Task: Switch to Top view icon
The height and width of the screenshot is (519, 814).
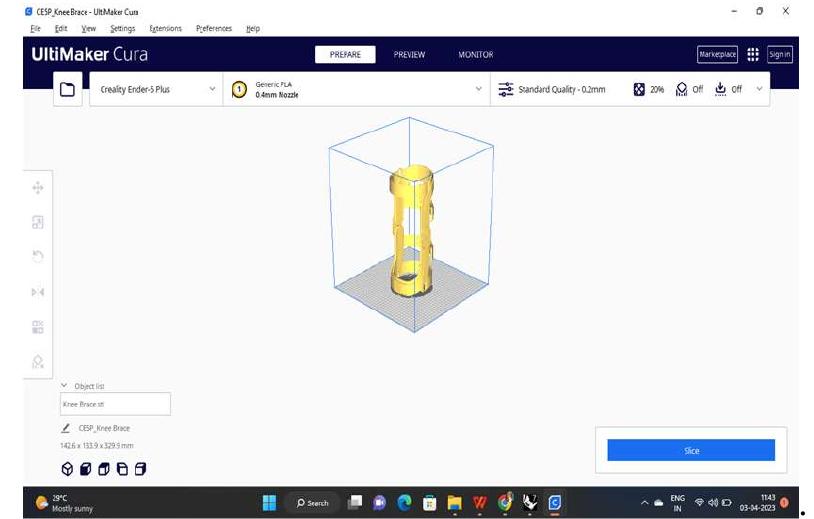Action: pos(104,469)
